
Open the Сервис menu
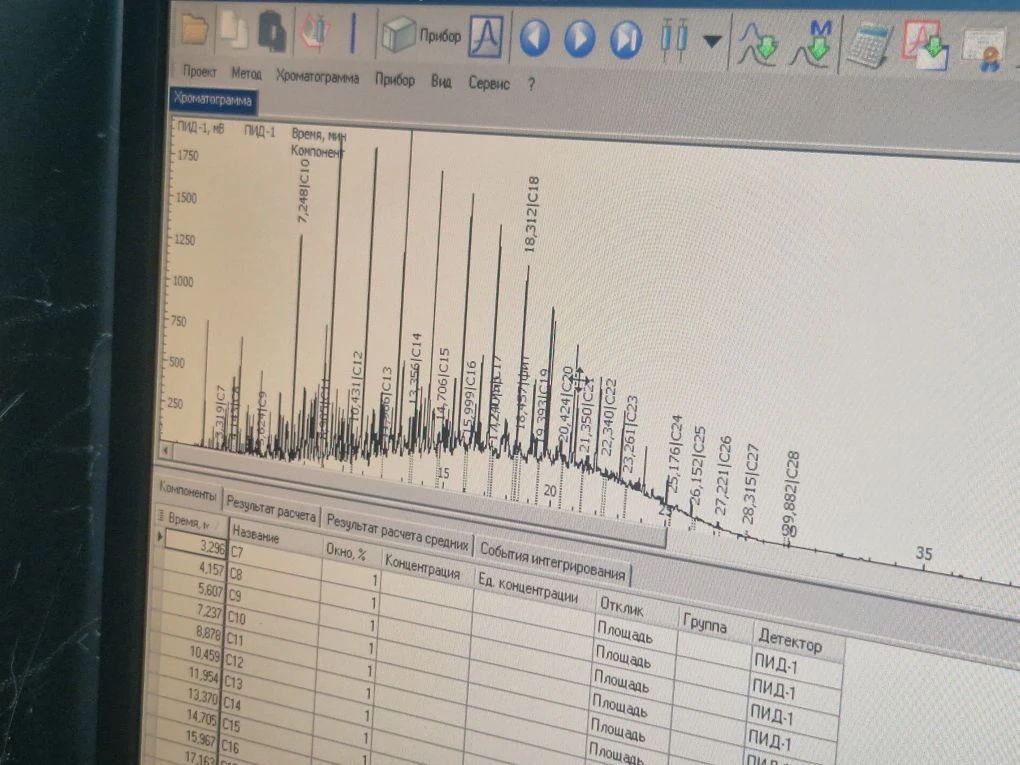[489, 84]
